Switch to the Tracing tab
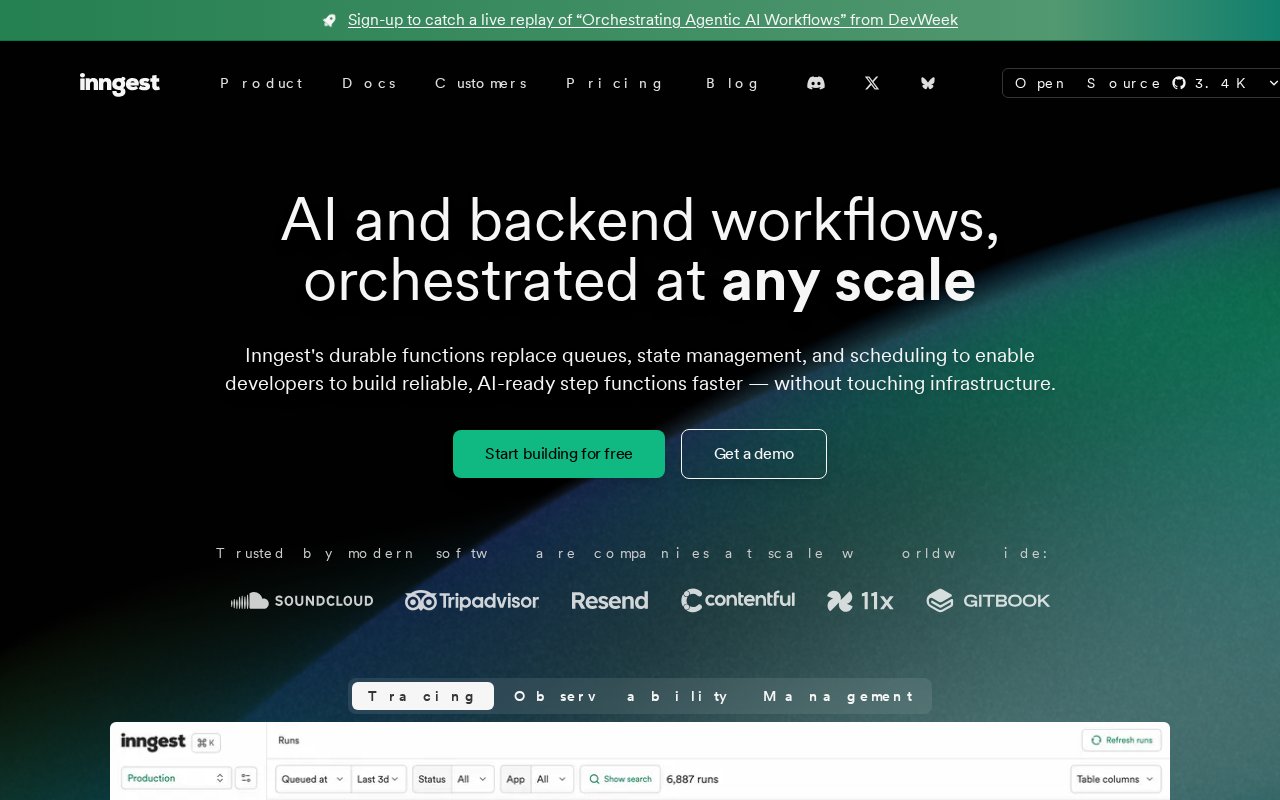 click(x=423, y=696)
